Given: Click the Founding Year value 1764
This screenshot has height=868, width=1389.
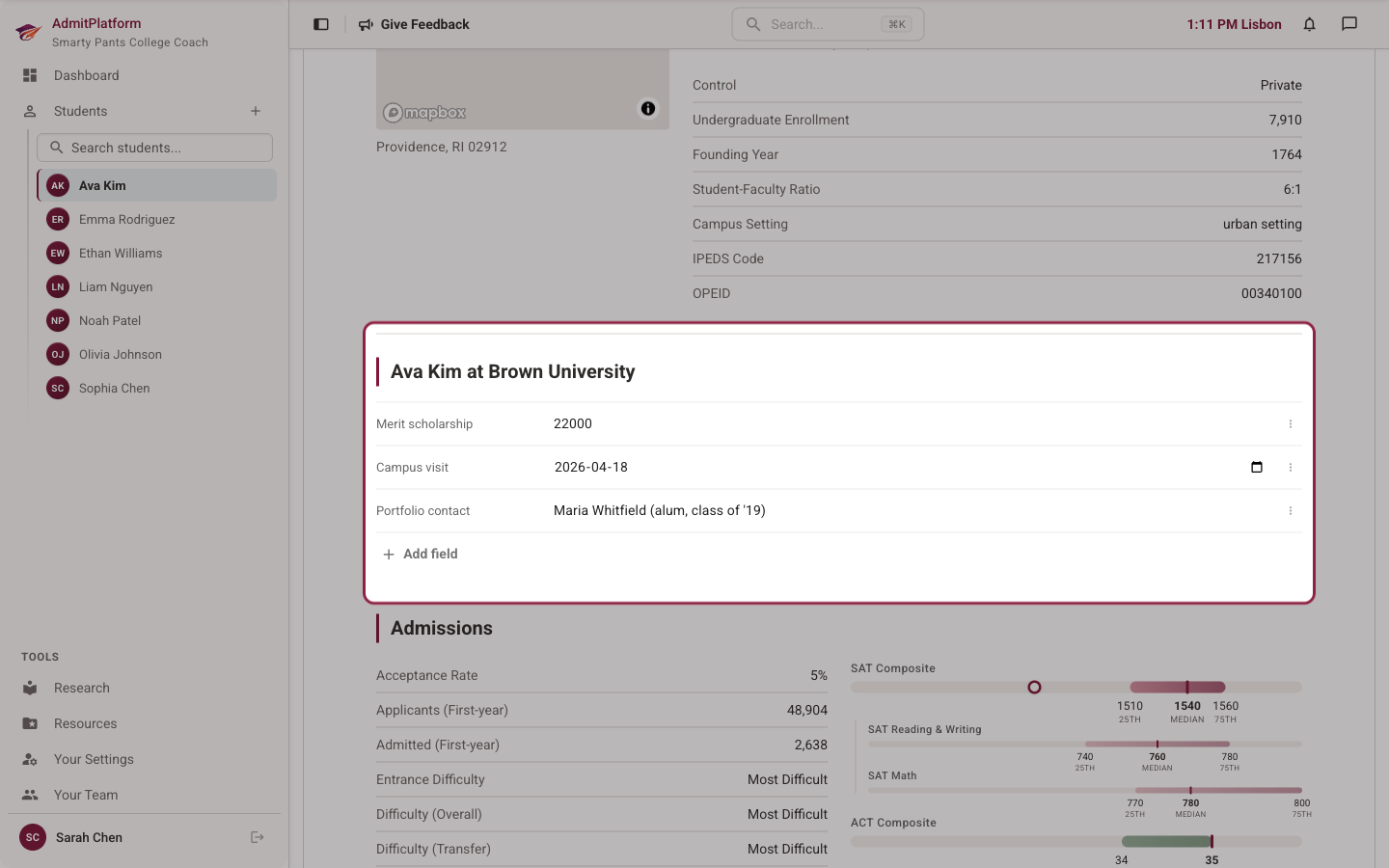Looking at the screenshot, I should click(x=1287, y=154).
